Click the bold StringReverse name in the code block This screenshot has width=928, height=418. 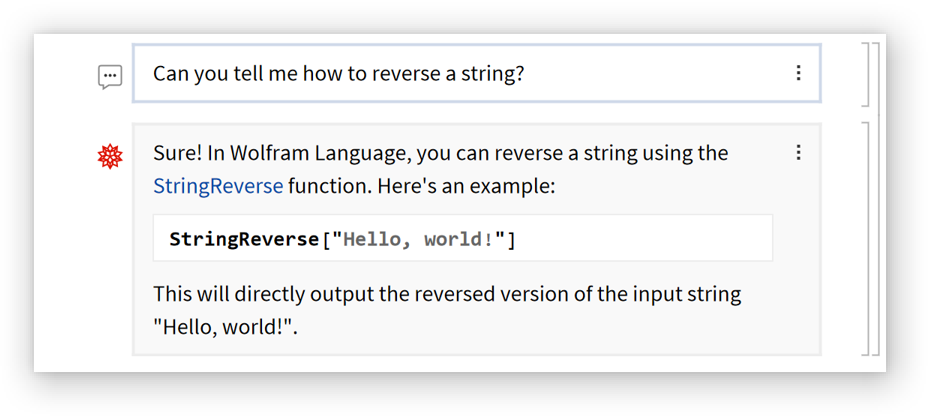coord(244,239)
